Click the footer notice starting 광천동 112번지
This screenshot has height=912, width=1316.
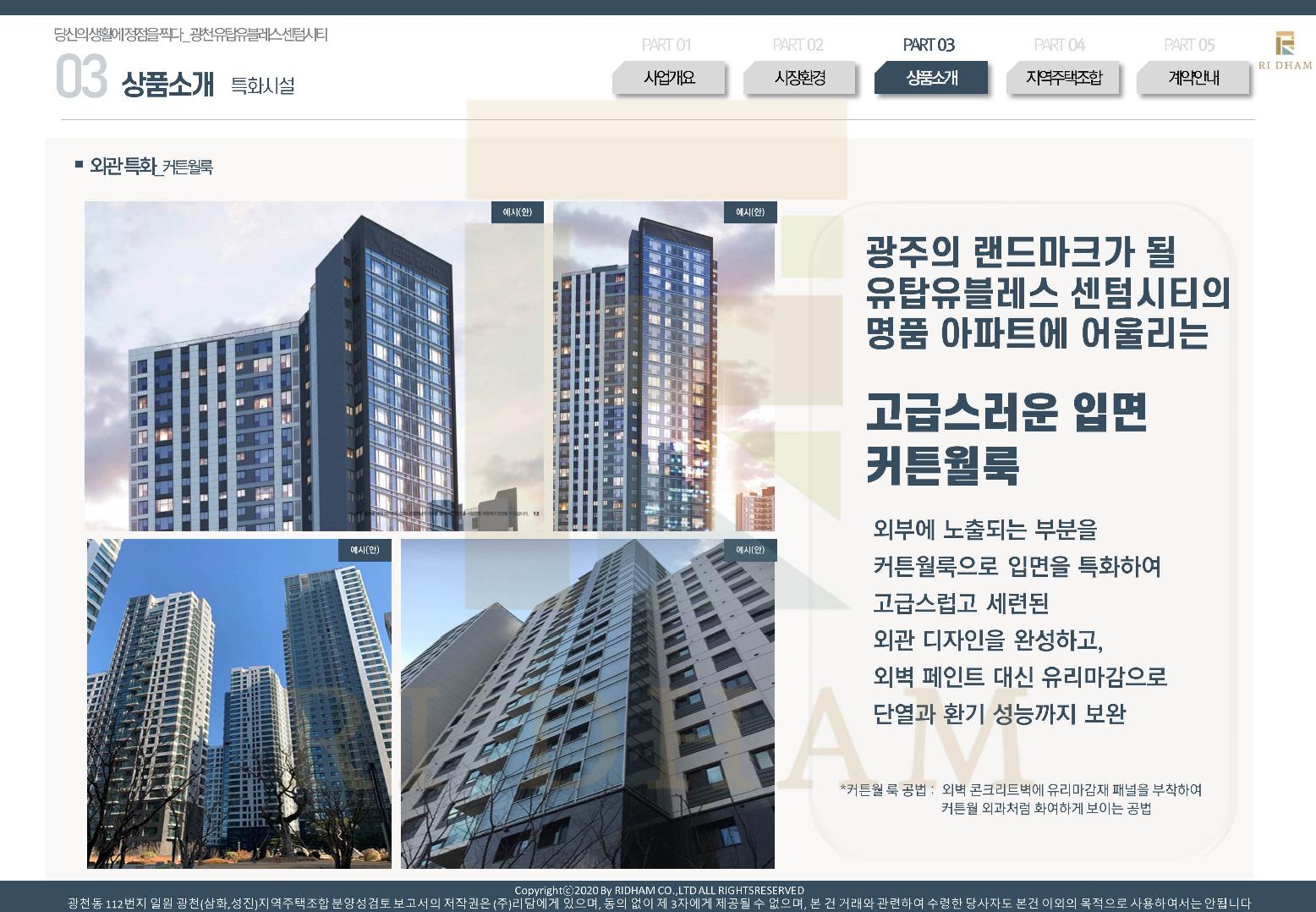coord(659,904)
